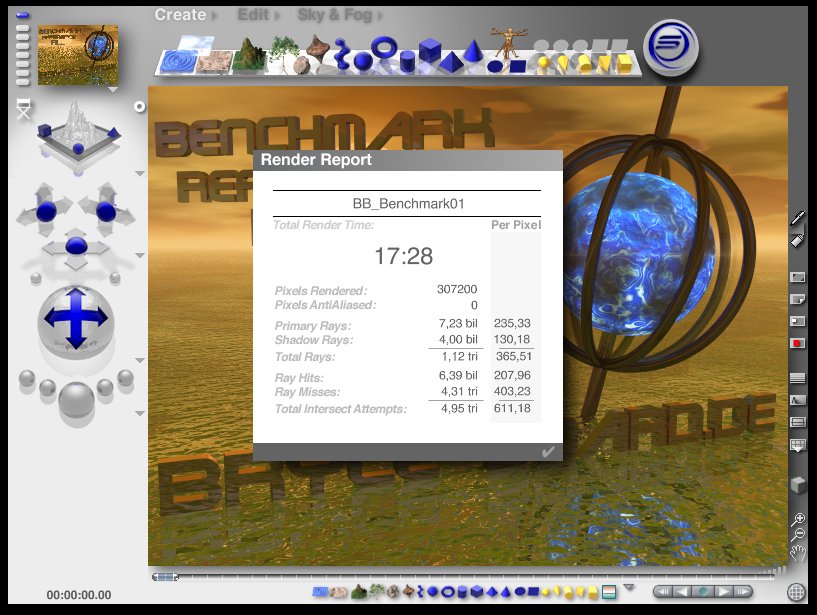The width and height of the screenshot is (817, 615).
Task: Toggle the folded-corner page display button
Action: pos(798,299)
